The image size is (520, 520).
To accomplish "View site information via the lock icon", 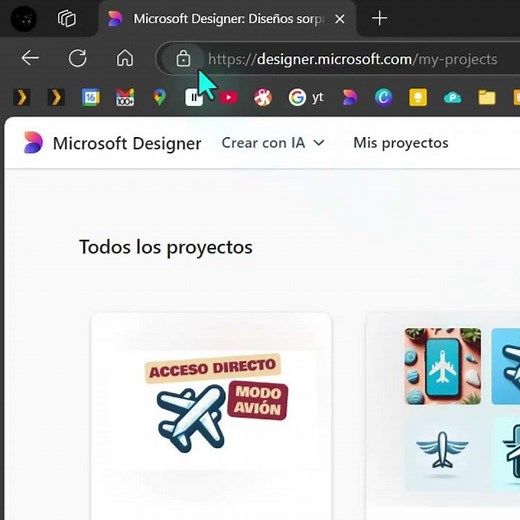I will click(x=183, y=59).
